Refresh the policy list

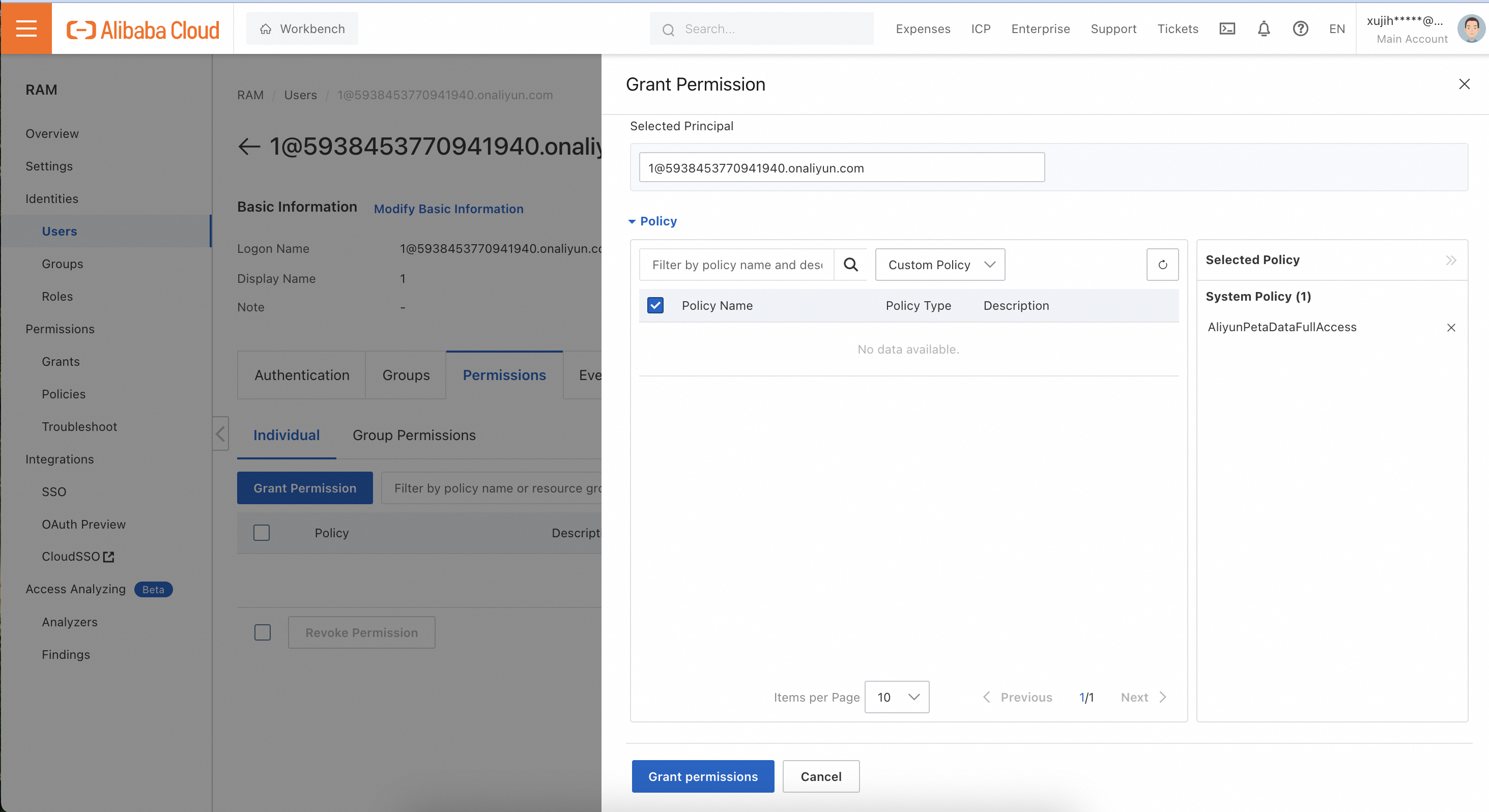(x=1162, y=265)
